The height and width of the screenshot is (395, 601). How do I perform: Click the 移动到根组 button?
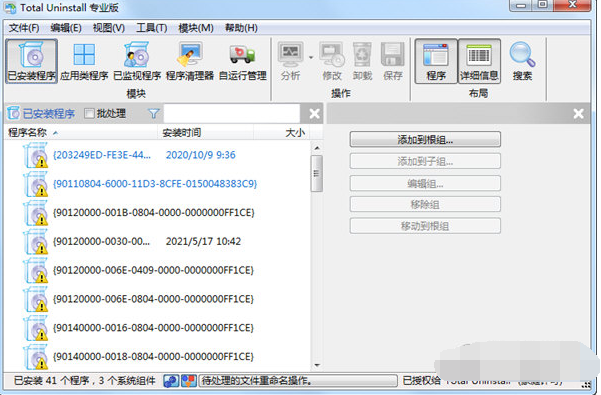(425, 226)
